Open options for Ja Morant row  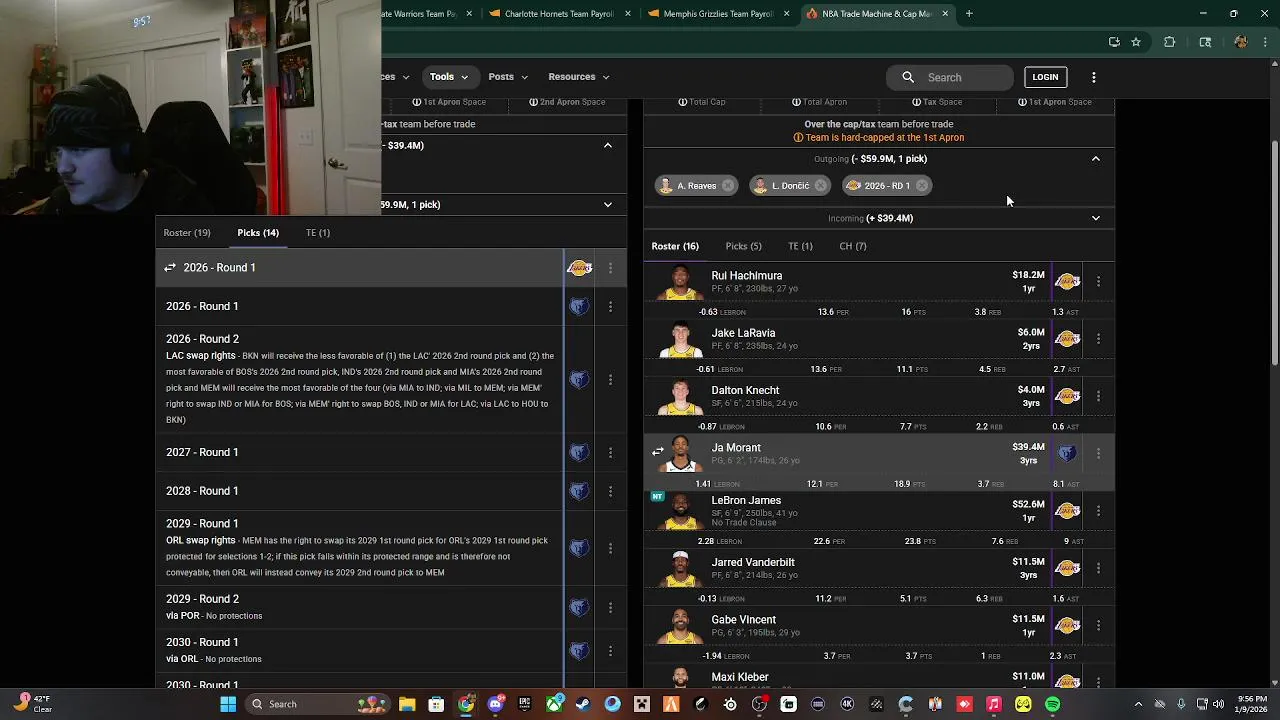coord(1098,453)
